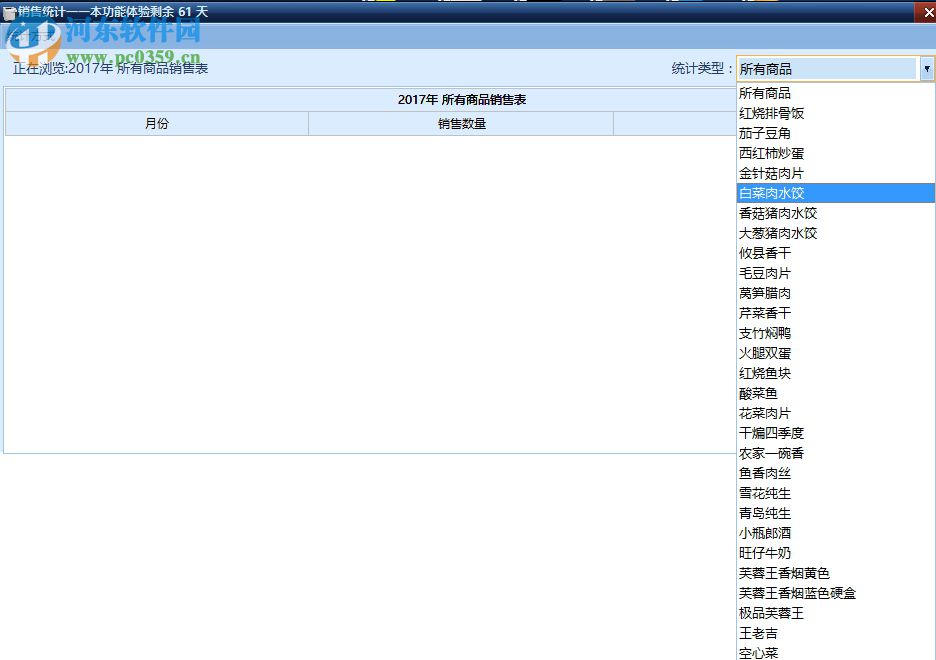Choose 火腿双蛋 option
The image size is (936, 660).
[x=836, y=353]
